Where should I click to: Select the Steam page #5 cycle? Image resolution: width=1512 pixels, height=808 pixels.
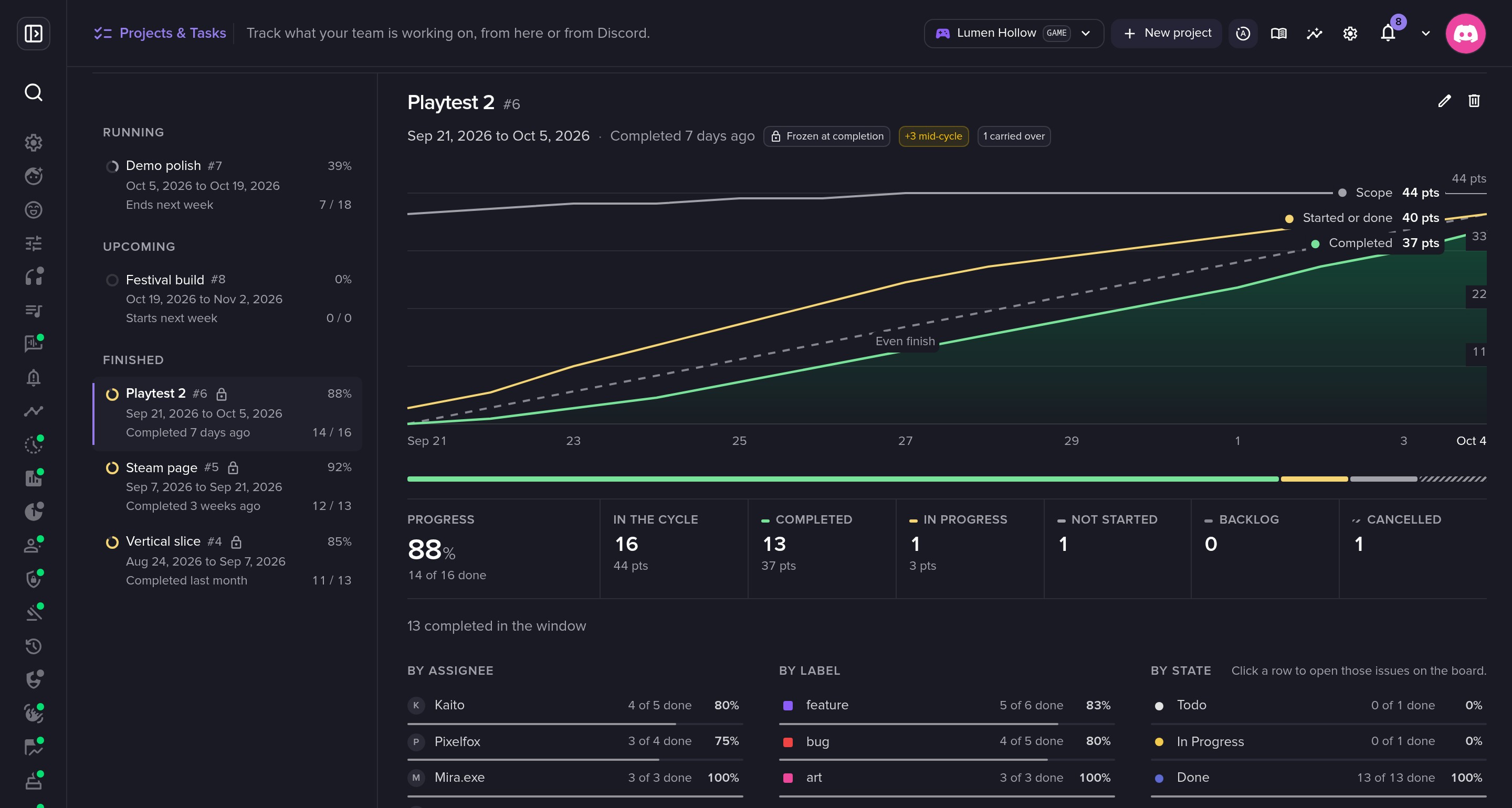click(x=228, y=486)
